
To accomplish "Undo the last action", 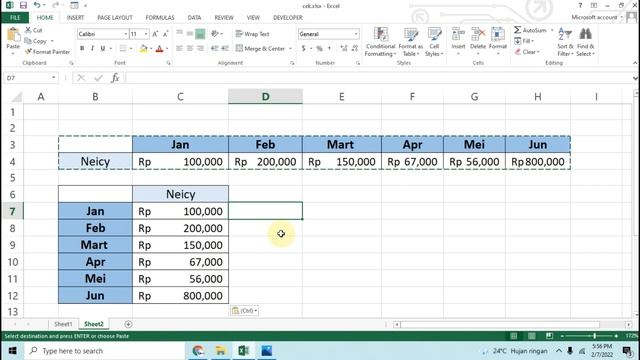I will pyautogui.click(x=37, y=5).
